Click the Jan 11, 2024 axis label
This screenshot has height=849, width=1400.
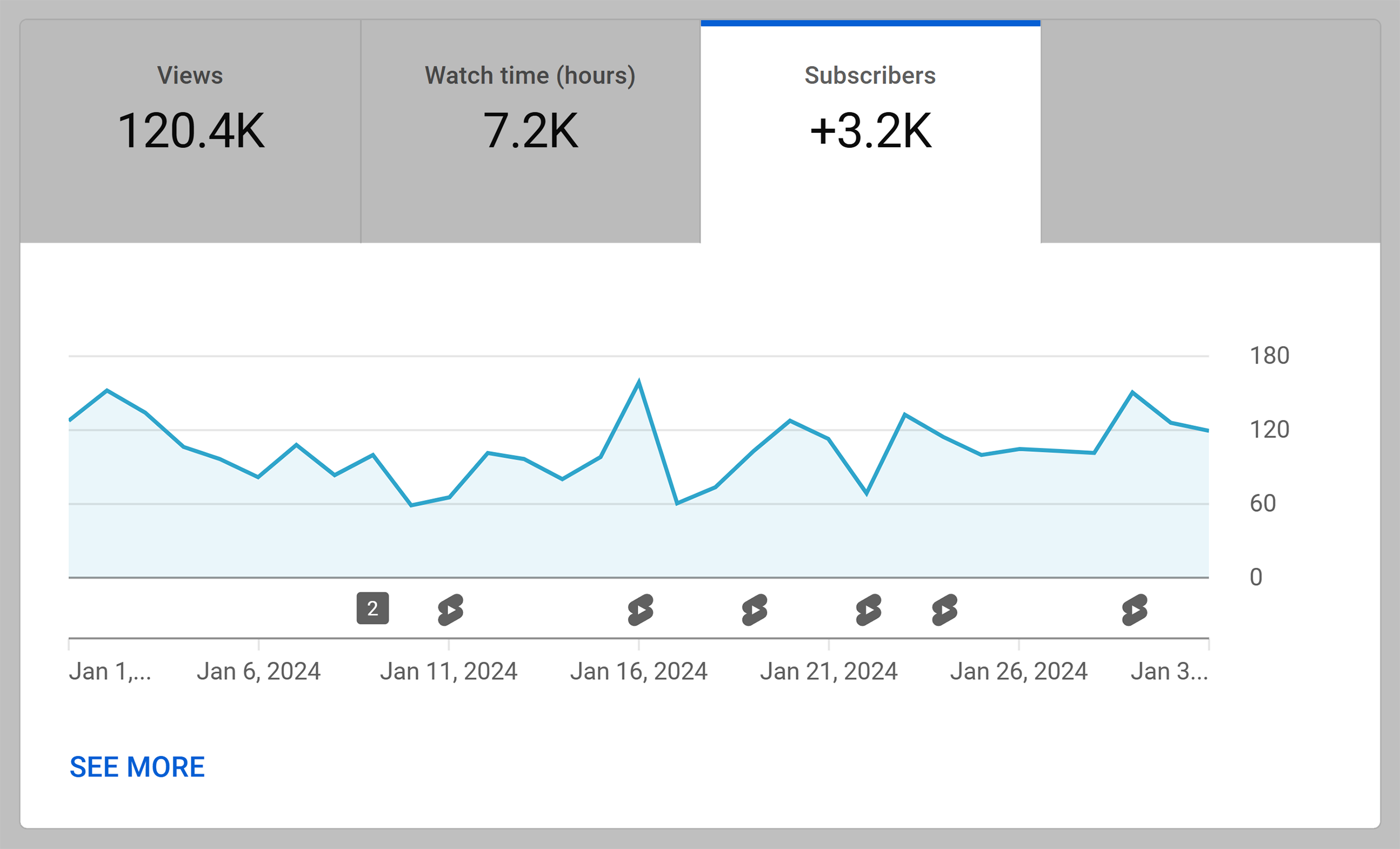[449, 671]
